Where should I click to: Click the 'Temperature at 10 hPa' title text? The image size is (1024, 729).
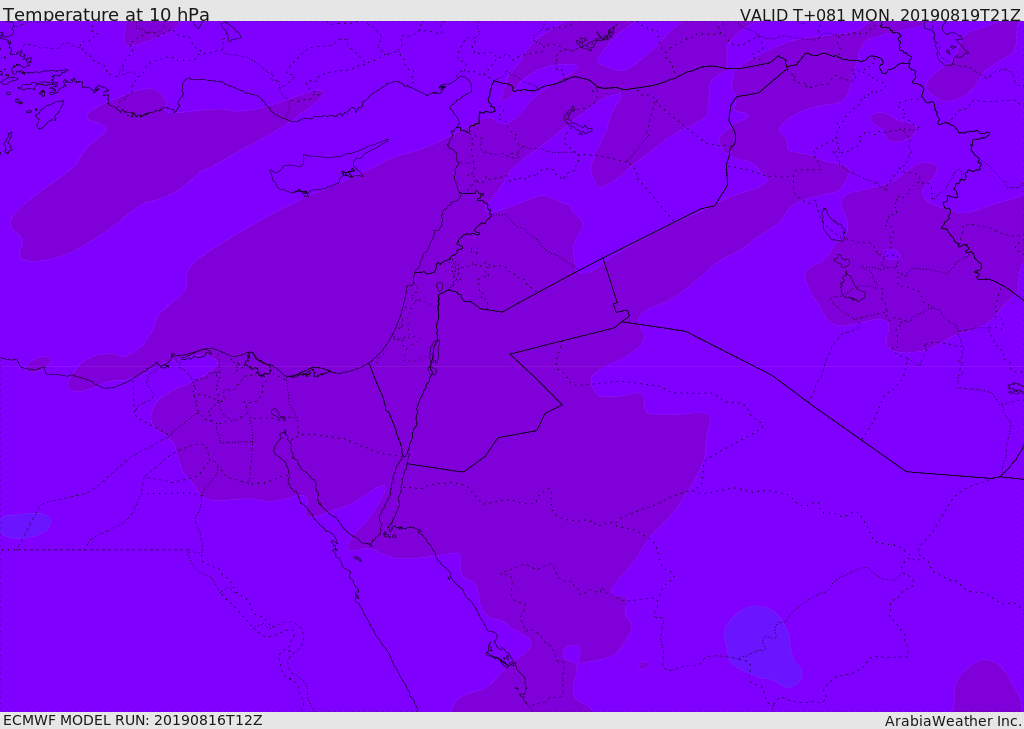point(106,14)
